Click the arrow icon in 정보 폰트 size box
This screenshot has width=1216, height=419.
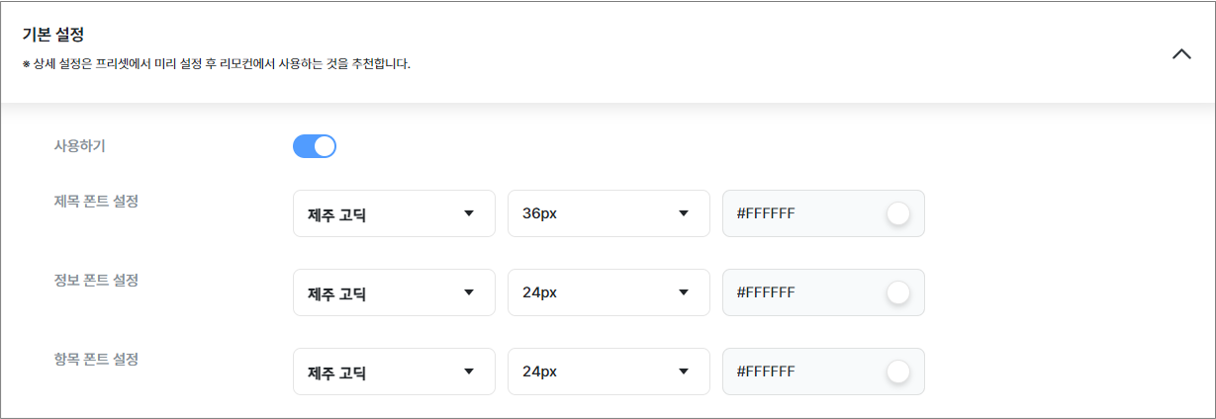tap(684, 293)
